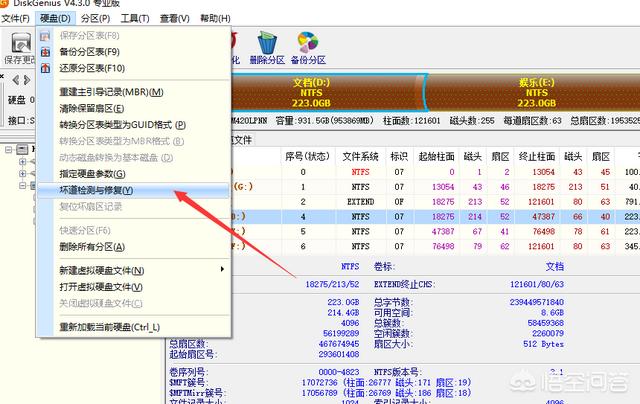Select the 娱乐(E:) partition bar
Screen dimensions: 640x404
534,93
